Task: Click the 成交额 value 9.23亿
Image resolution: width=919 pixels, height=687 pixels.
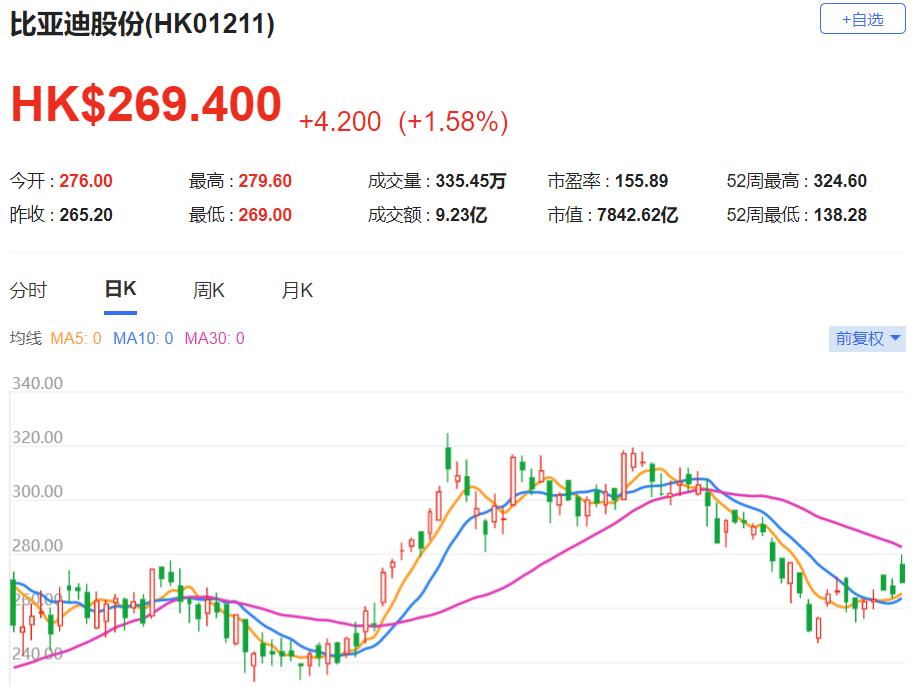Action: coord(461,215)
